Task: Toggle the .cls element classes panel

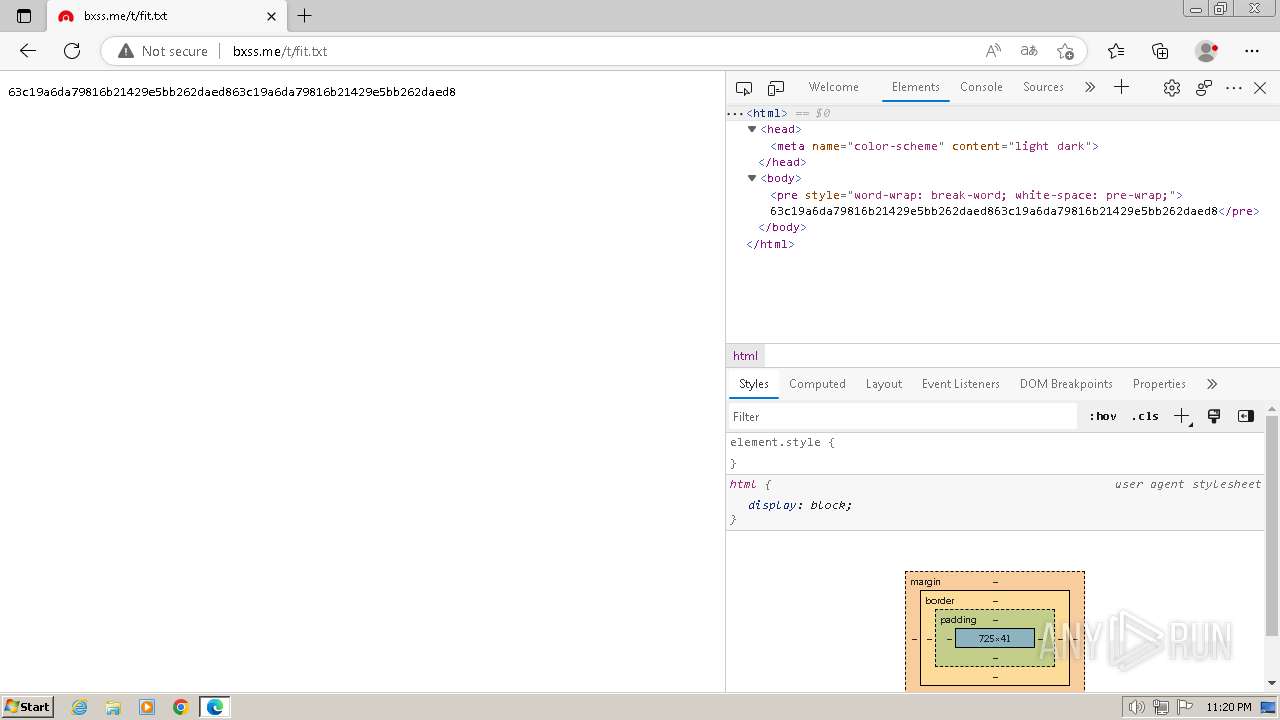Action: (x=1145, y=417)
